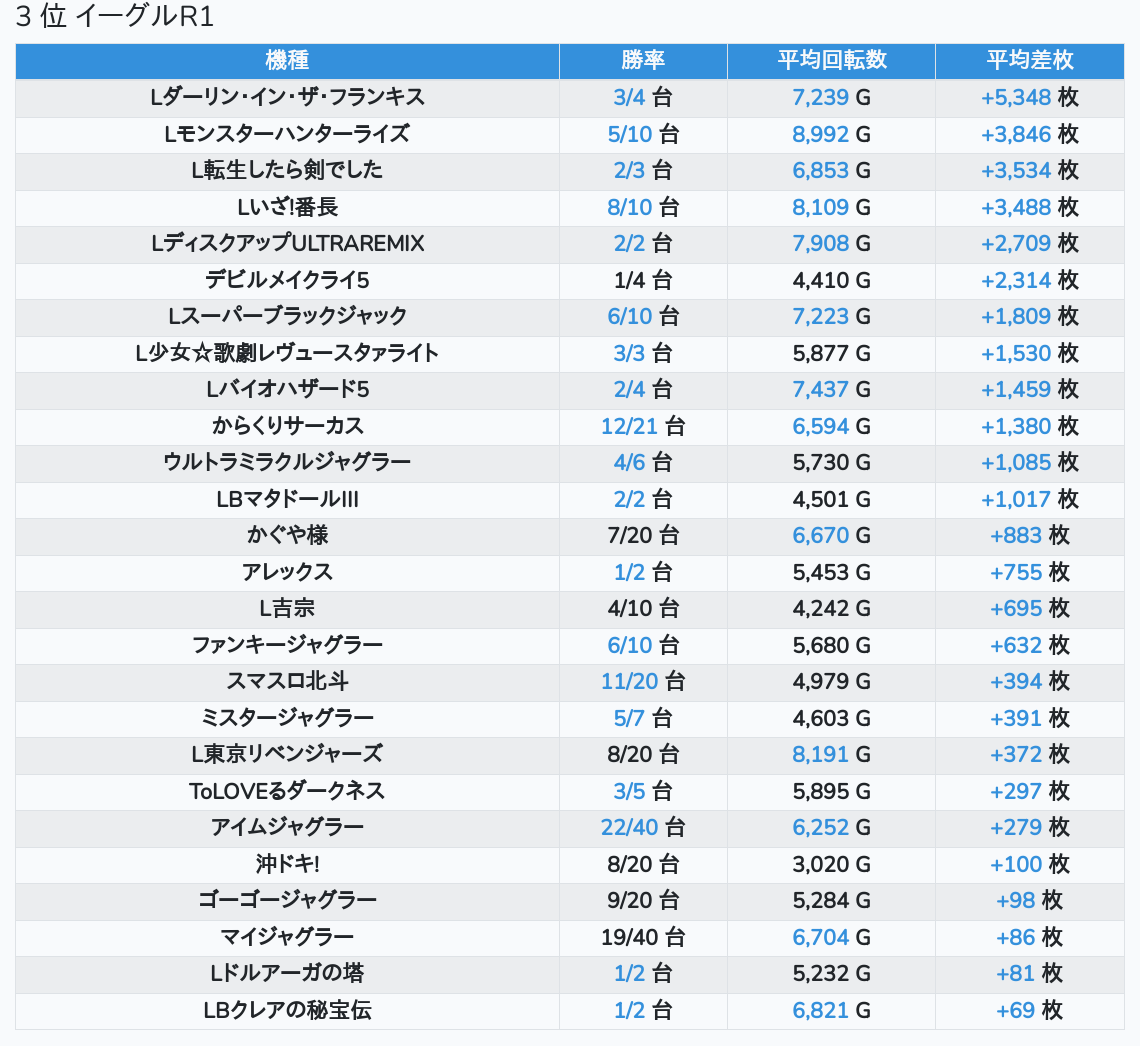
Task: Open Lスーパーブラックジャック machine entry
Action: [287, 316]
